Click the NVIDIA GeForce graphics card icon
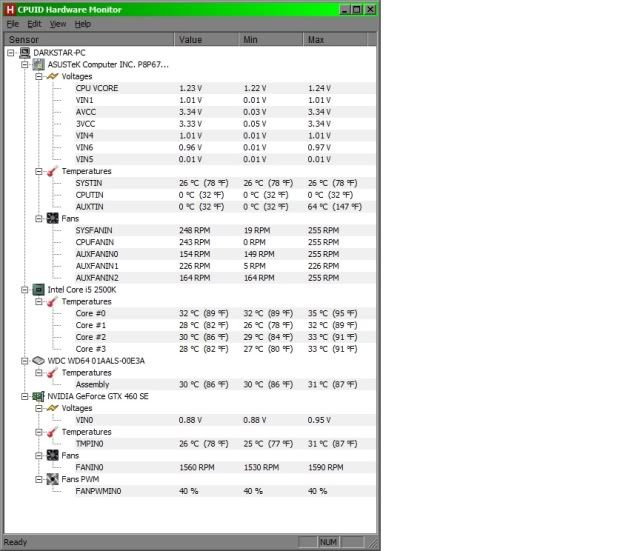The image size is (640, 551). 38,396
